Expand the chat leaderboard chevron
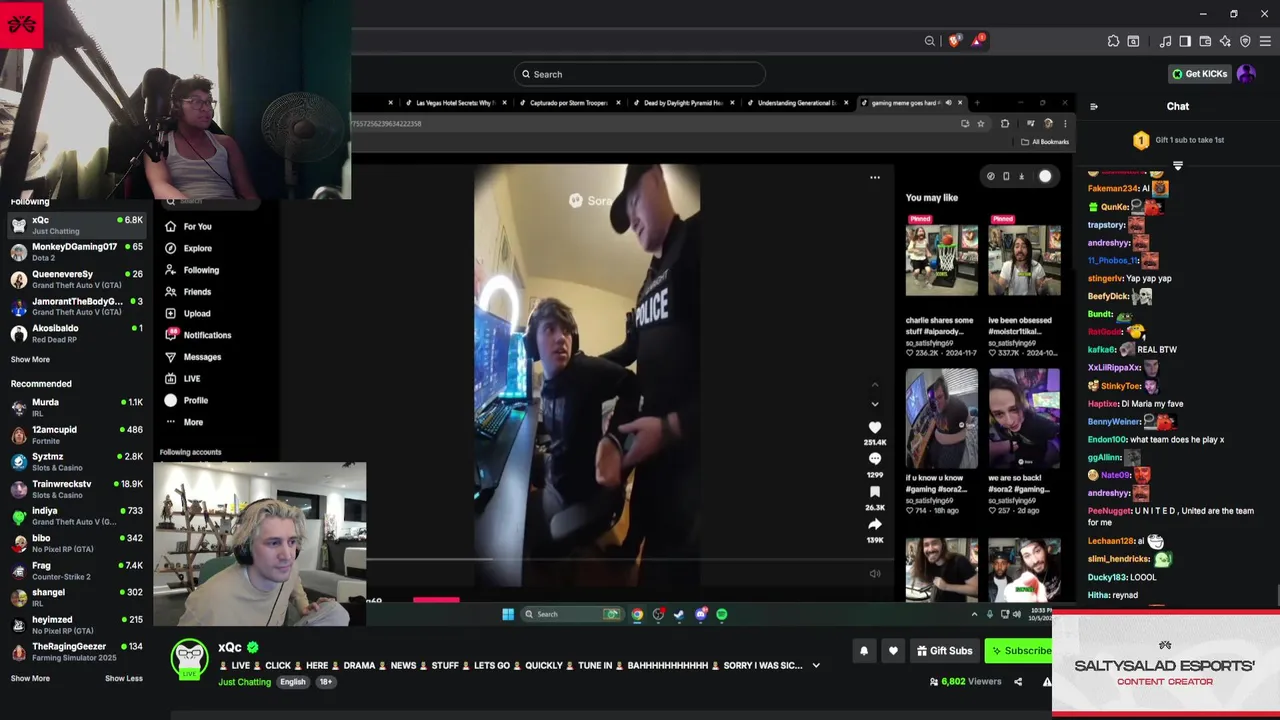The image size is (1280, 720). [1178, 166]
